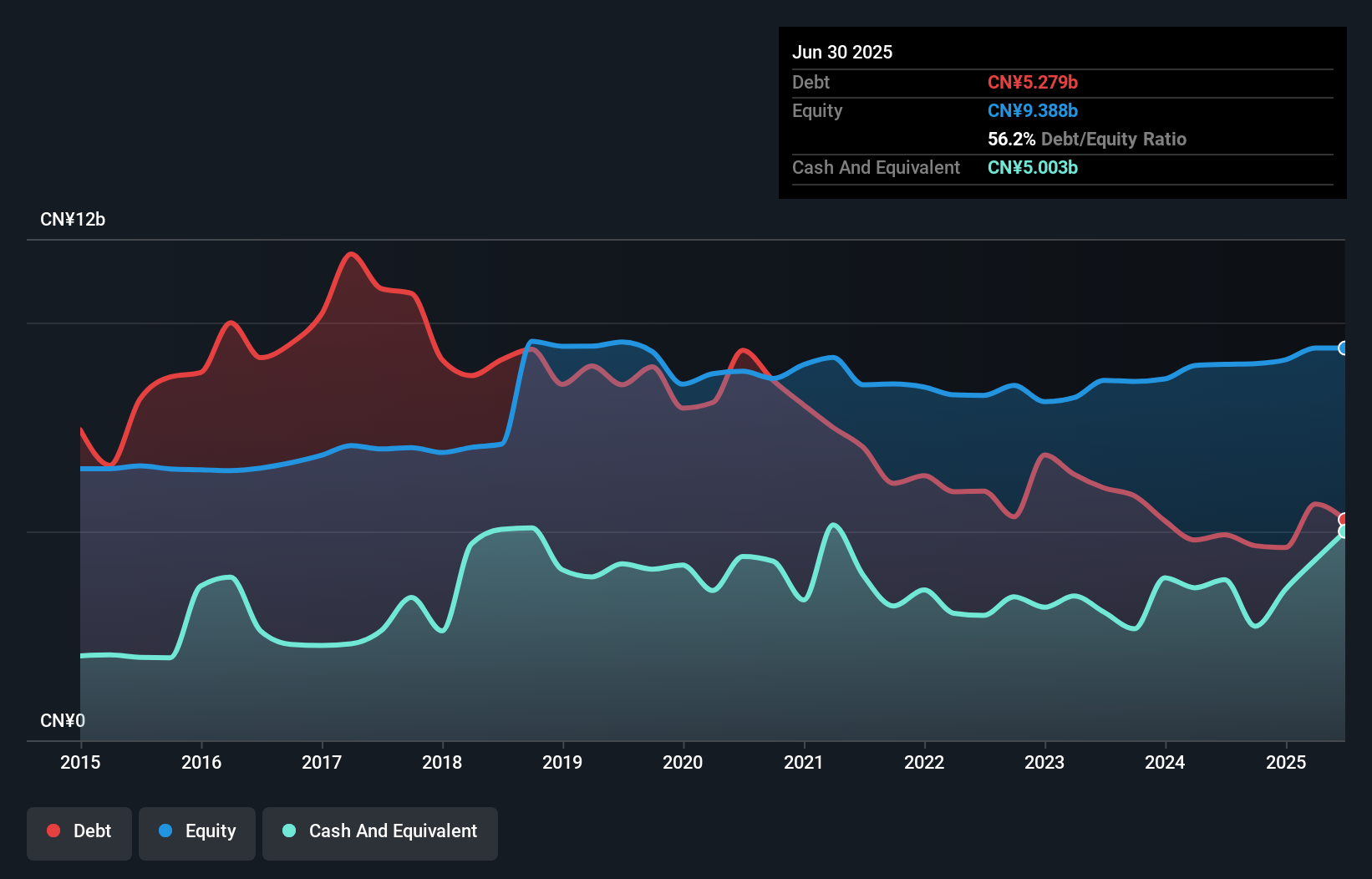Click the 2015 tick label on x-axis
This screenshot has height=879, width=1372.
[81, 762]
